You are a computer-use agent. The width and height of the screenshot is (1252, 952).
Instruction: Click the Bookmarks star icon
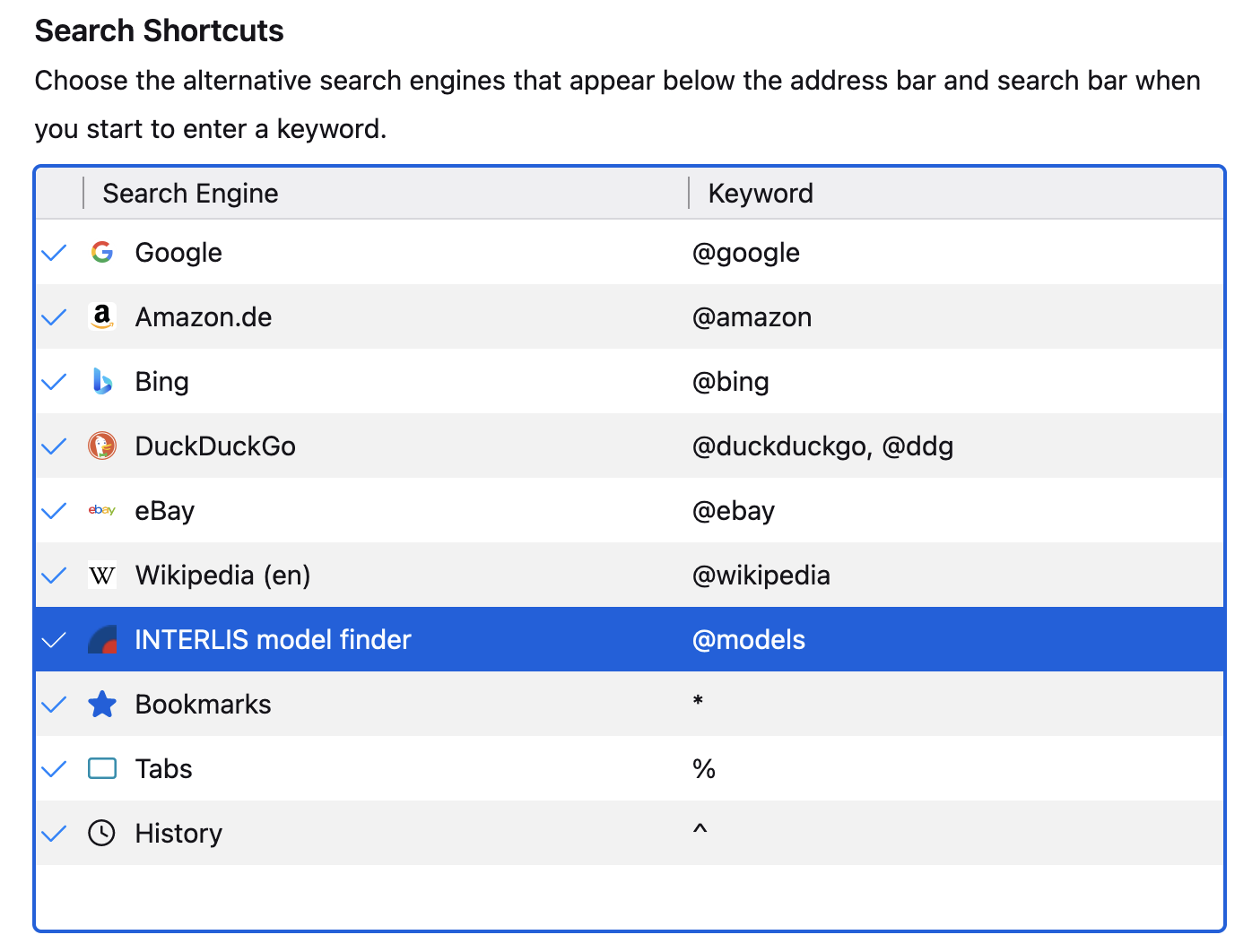point(102,705)
